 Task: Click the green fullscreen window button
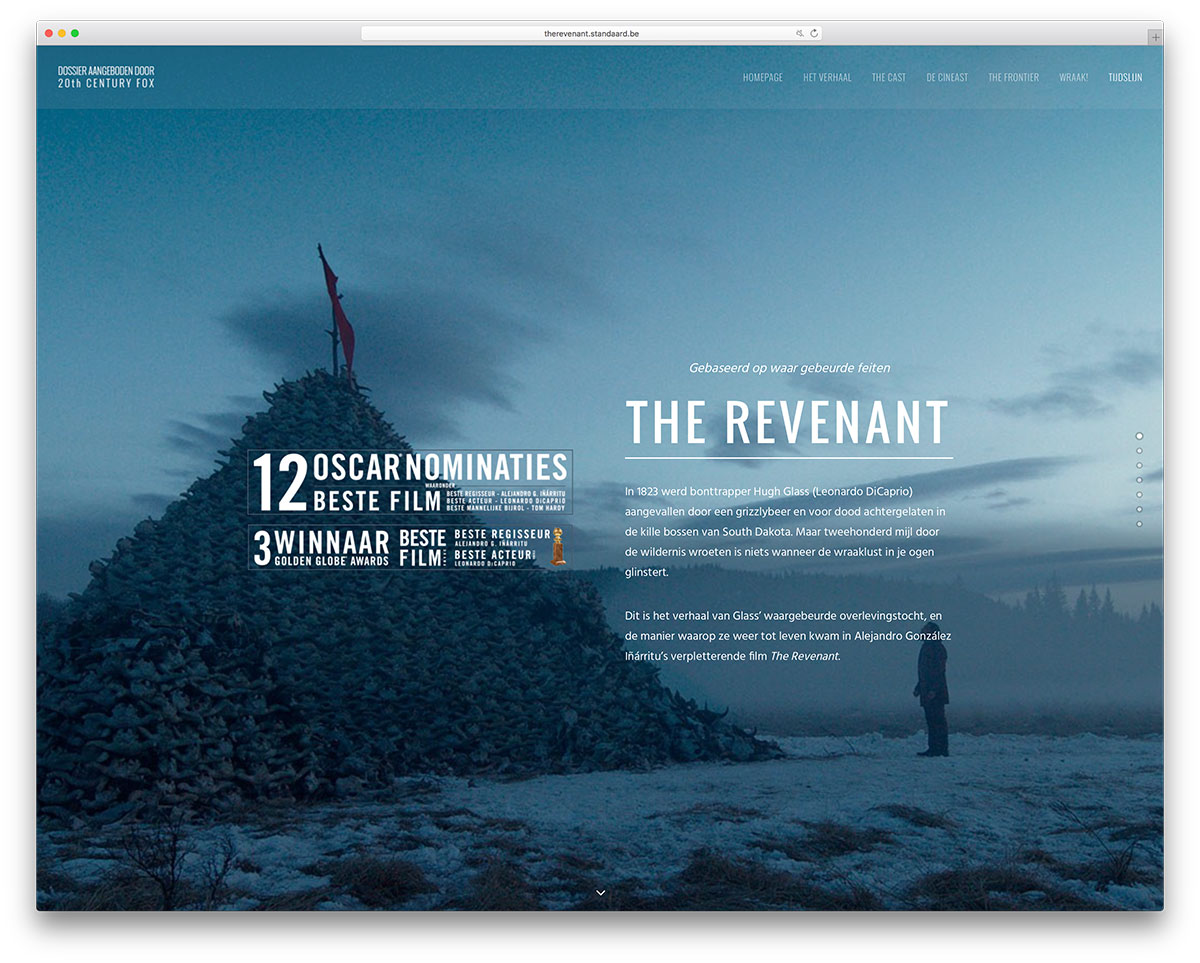(x=75, y=33)
